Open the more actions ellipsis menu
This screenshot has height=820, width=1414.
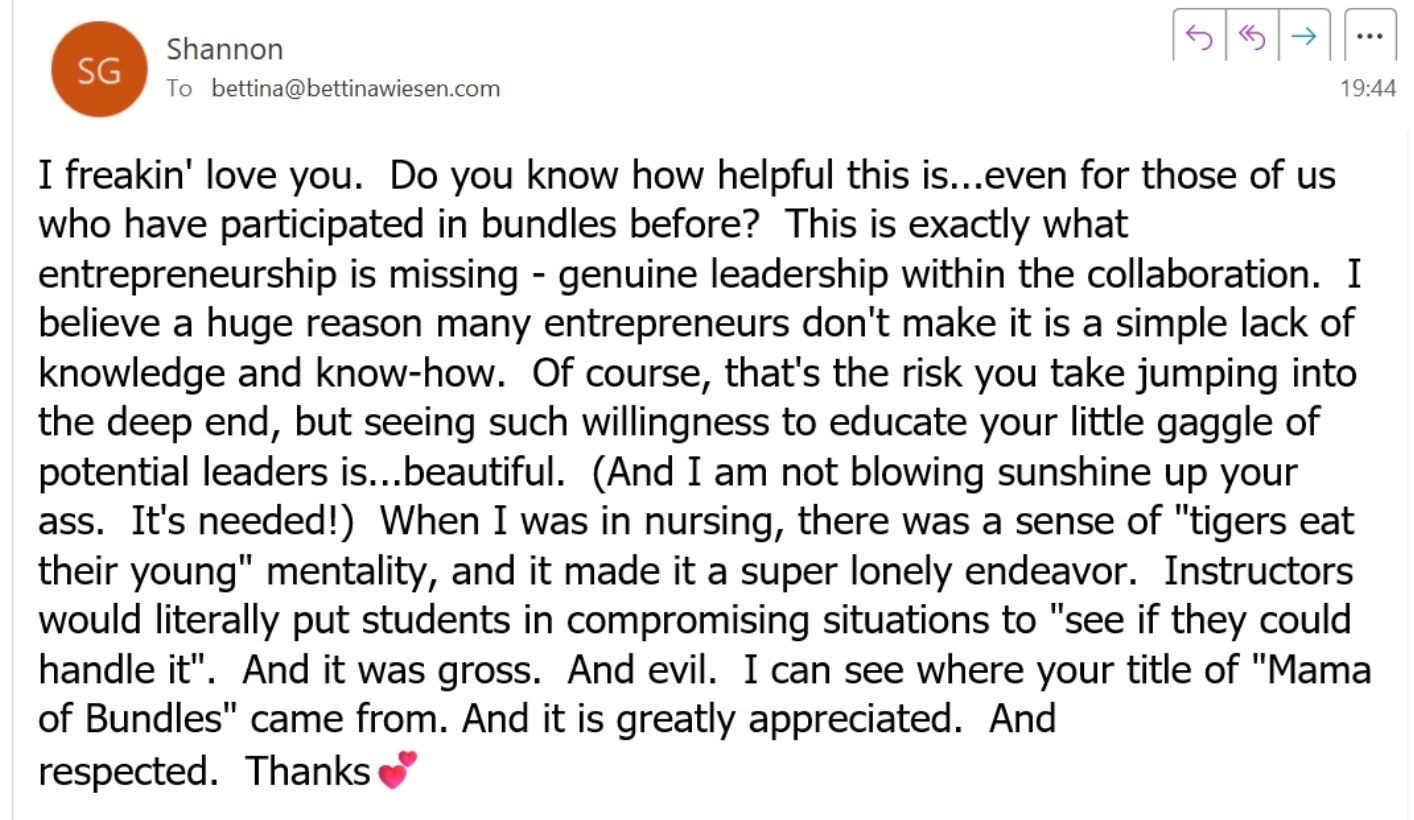1370,36
